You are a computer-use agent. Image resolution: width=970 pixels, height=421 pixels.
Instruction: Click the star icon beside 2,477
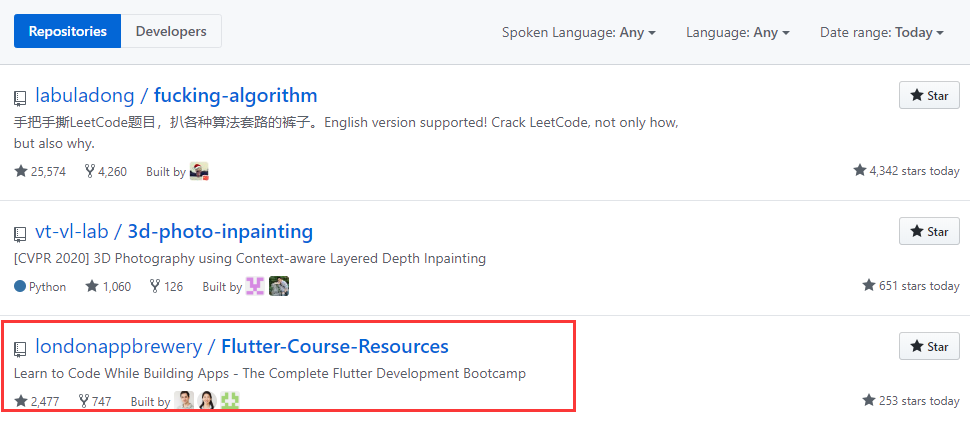pos(20,401)
